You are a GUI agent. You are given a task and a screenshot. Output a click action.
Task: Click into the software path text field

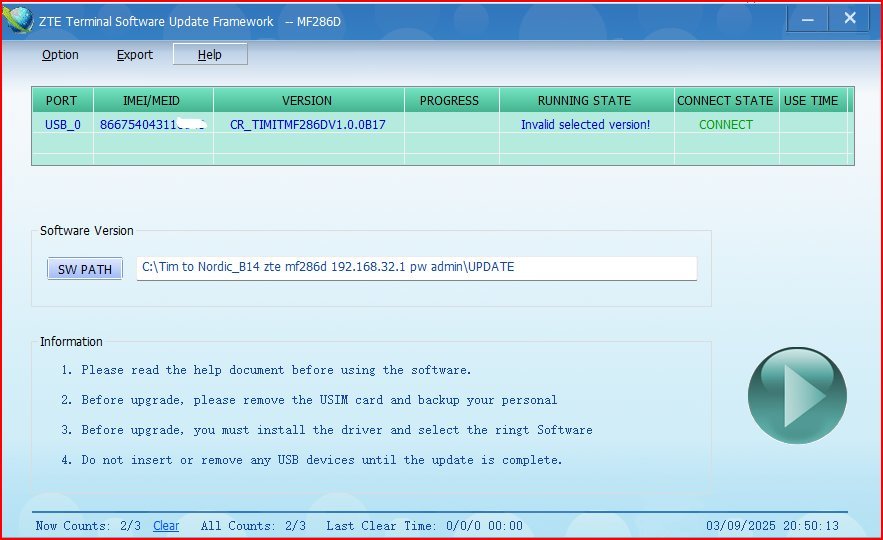(416, 268)
